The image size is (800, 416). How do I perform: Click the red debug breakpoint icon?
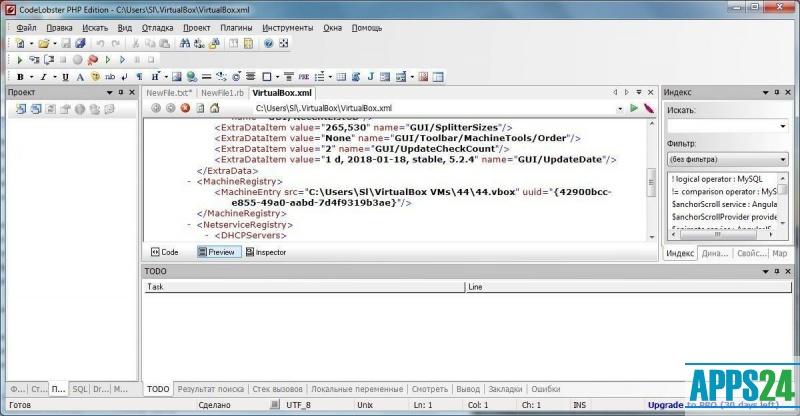coord(92,60)
